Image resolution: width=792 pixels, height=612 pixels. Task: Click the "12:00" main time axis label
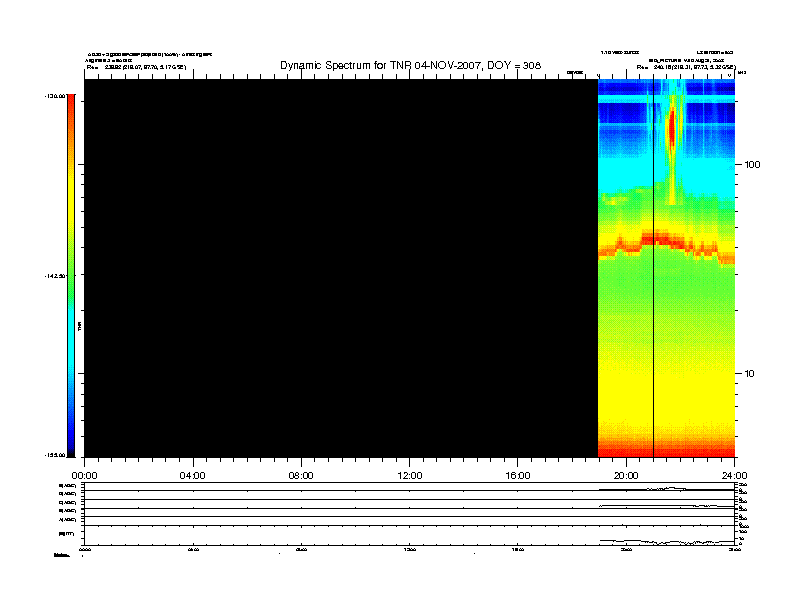[410, 475]
